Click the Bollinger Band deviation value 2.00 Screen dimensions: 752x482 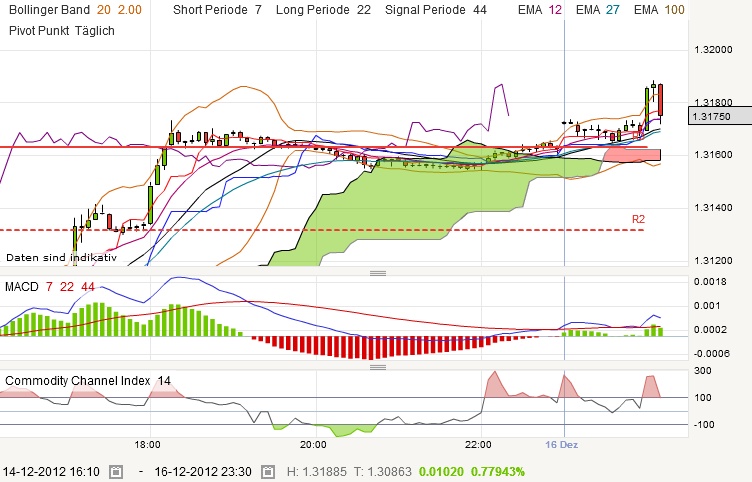click(130, 10)
